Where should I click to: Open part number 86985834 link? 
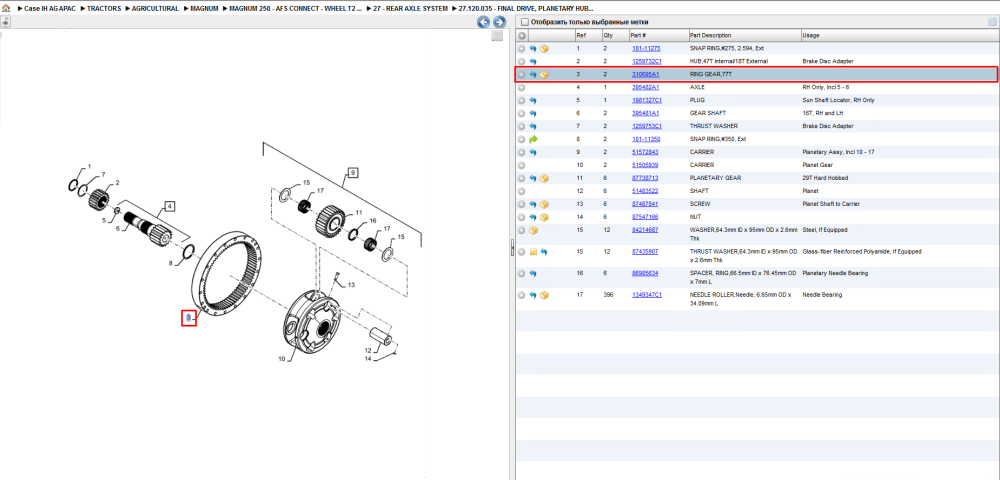pyautogui.click(x=645, y=273)
